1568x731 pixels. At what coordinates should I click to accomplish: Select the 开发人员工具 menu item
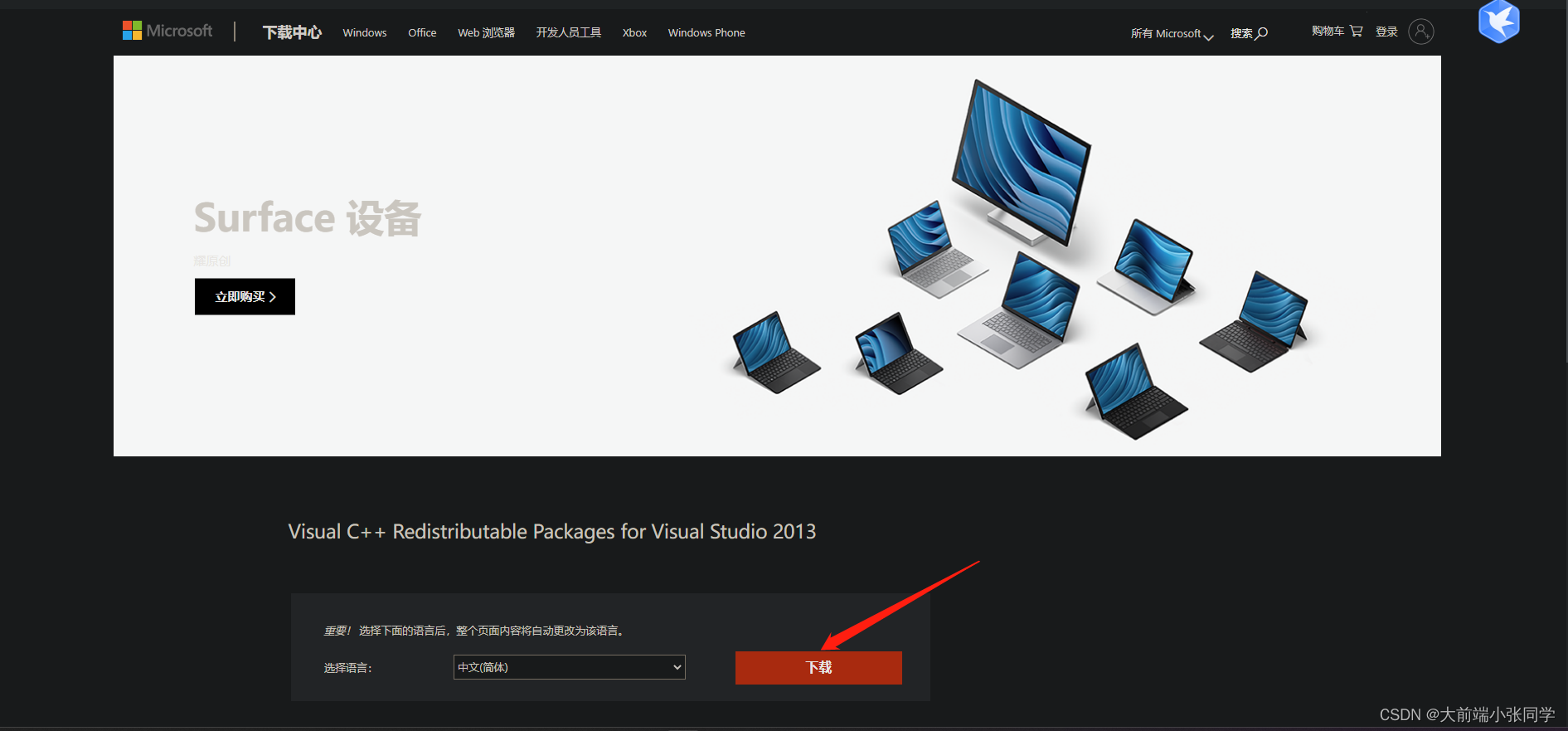(x=569, y=32)
